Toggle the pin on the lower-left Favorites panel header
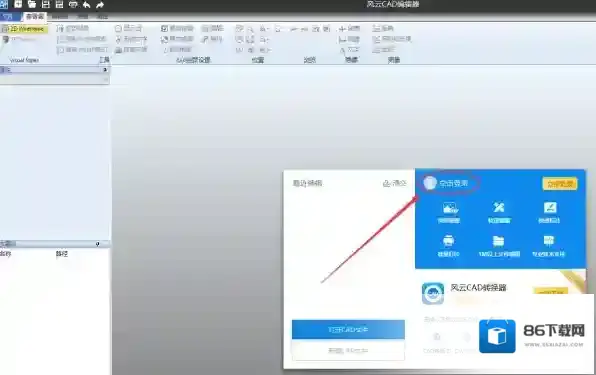The image size is (596, 375). (x=98, y=244)
